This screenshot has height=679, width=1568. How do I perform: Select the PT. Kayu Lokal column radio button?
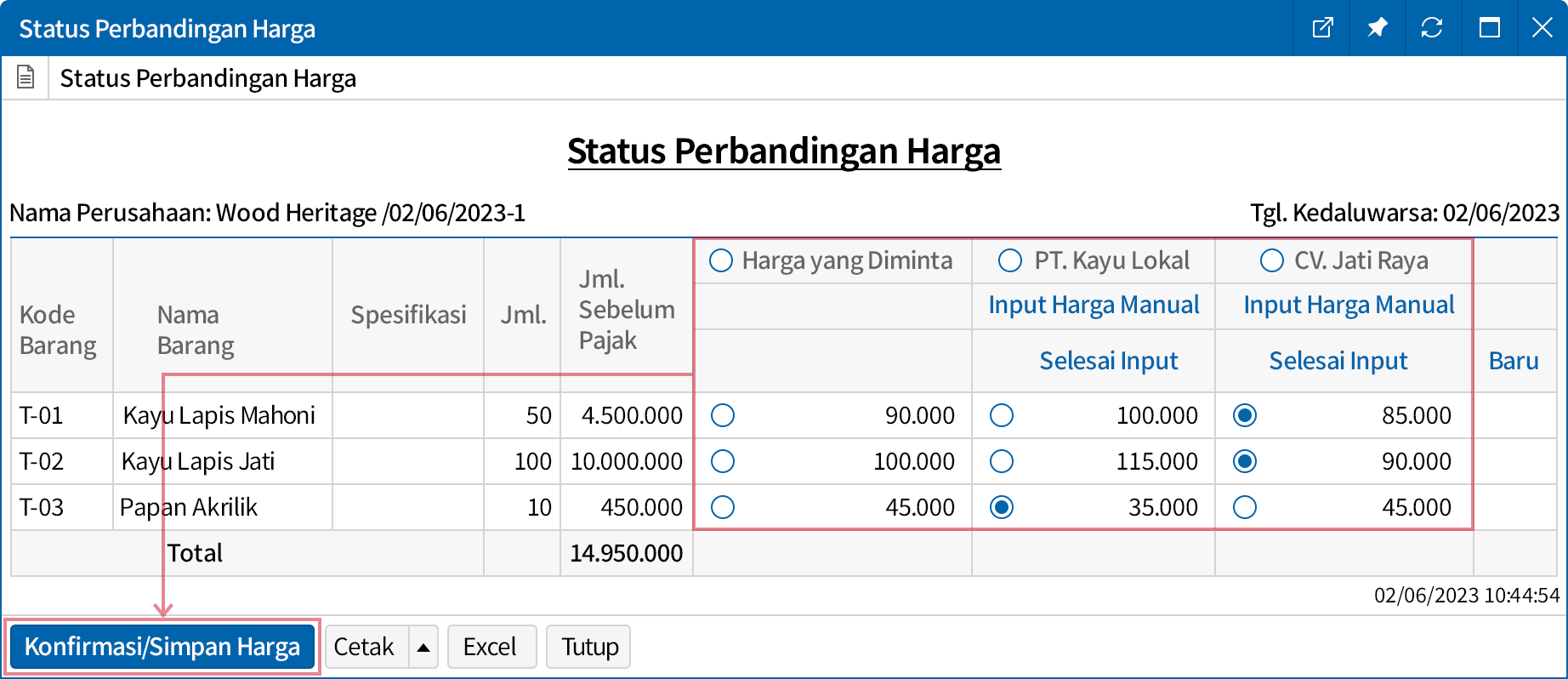1010,260
